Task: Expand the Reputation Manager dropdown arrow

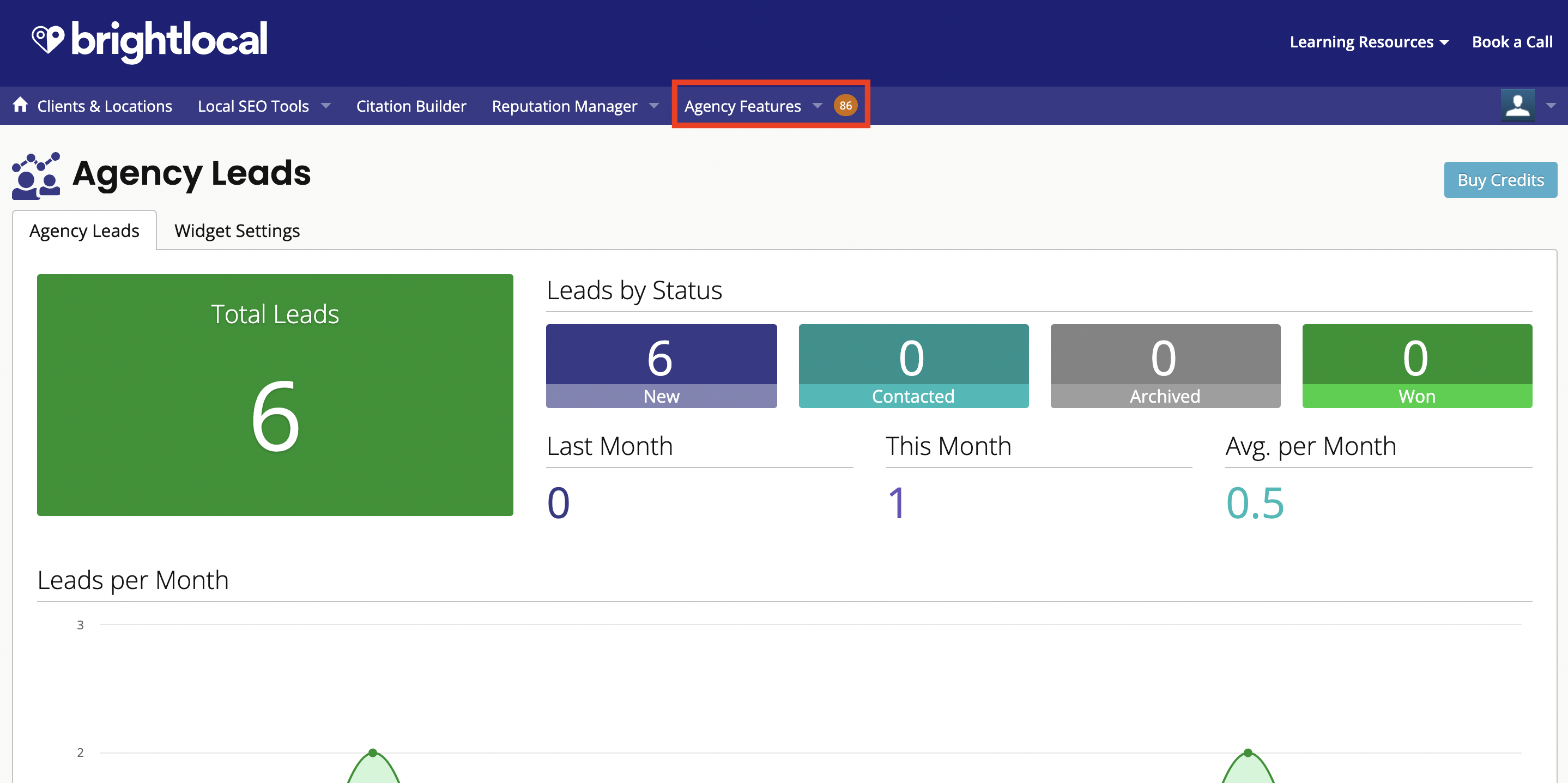Action: (x=653, y=106)
